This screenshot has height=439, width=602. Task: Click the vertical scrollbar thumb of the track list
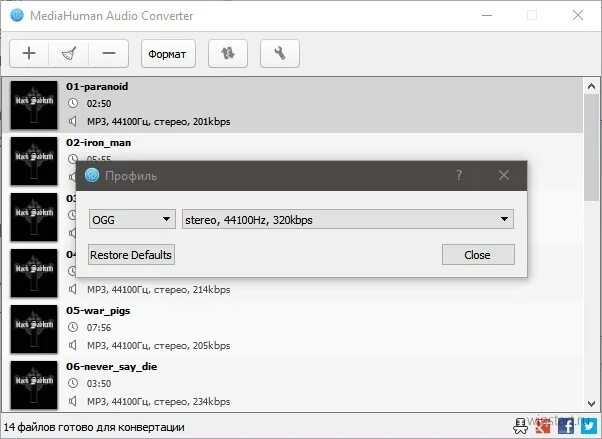[591, 147]
